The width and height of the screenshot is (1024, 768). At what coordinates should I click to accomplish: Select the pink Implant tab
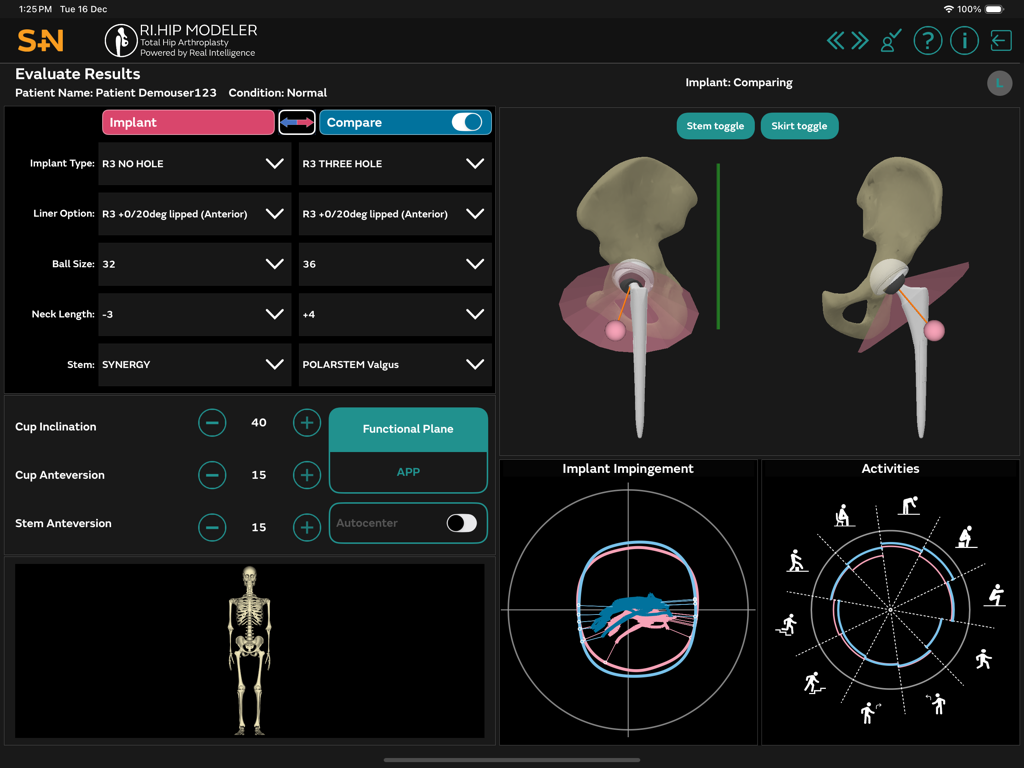pyautogui.click(x=188, y=122)
